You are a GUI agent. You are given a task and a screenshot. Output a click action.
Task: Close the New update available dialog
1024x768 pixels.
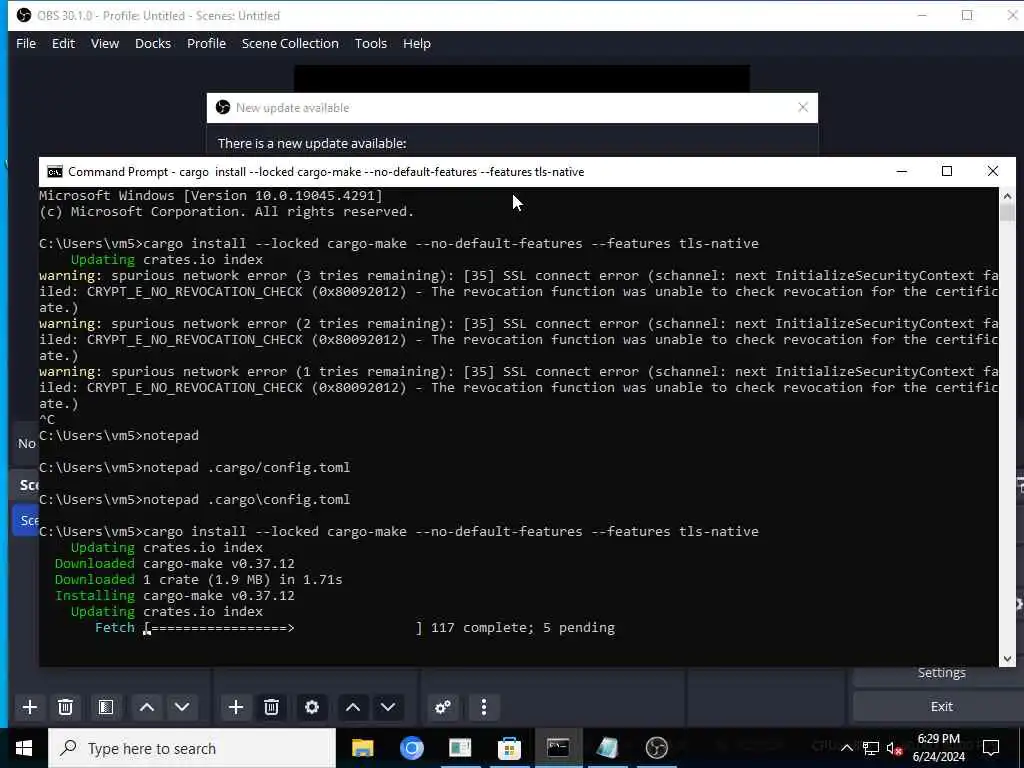point(803,108)
